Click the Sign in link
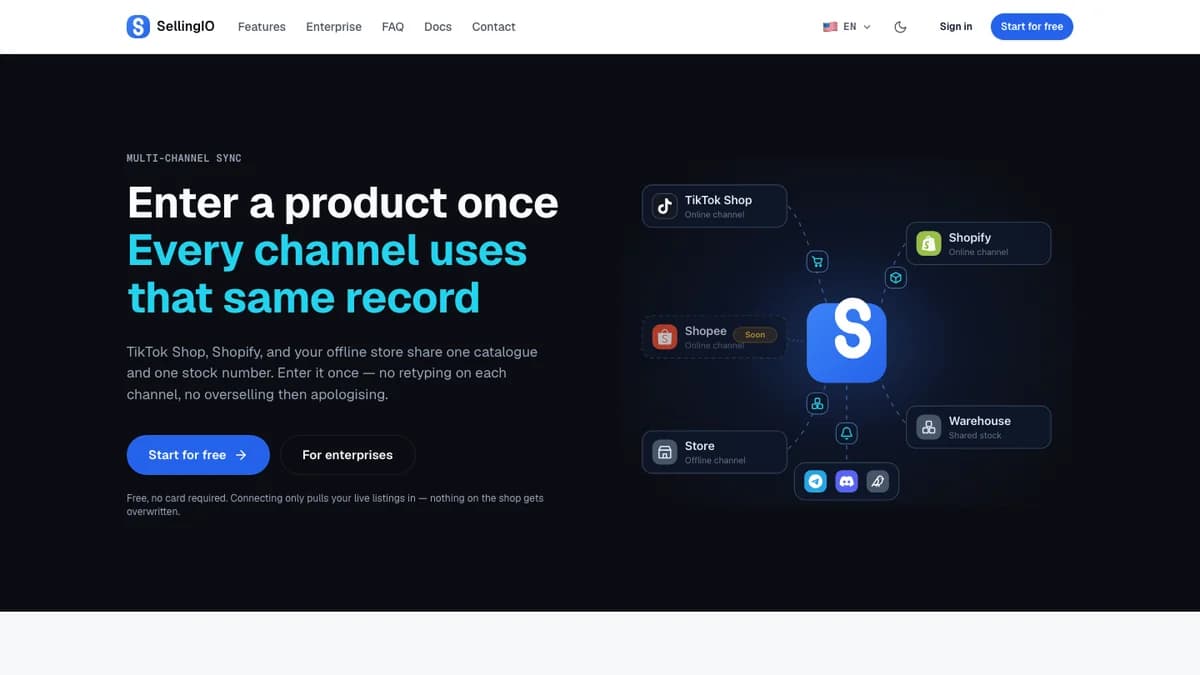 (956, 27)
